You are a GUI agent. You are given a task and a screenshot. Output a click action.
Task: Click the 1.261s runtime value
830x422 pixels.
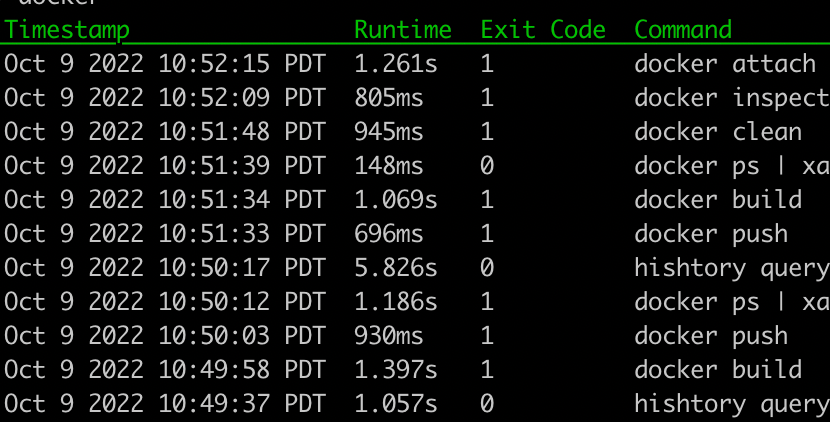[x=396, y=64]
